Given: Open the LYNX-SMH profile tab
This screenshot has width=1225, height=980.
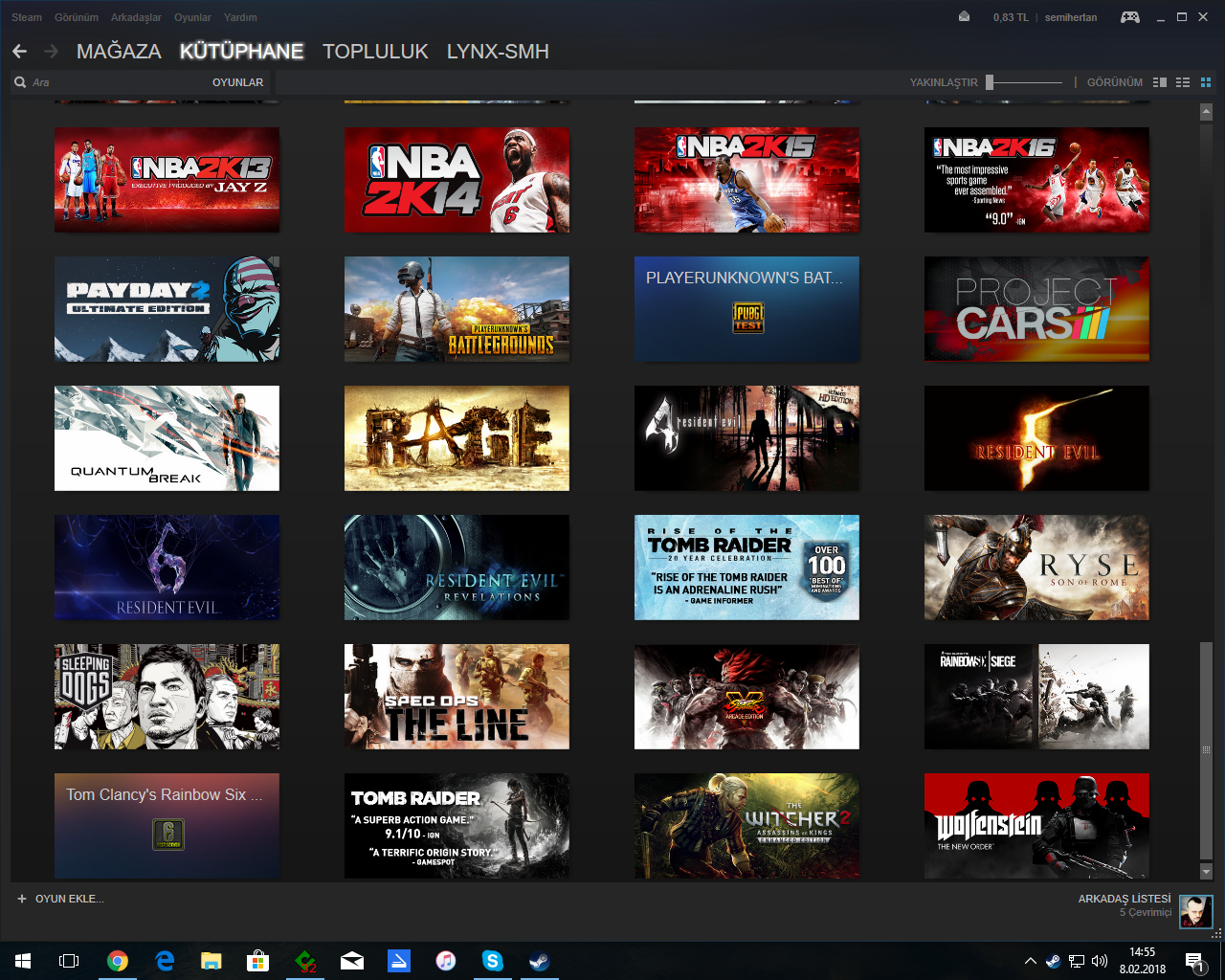Looking at the screenshot, I should (498, 52).
